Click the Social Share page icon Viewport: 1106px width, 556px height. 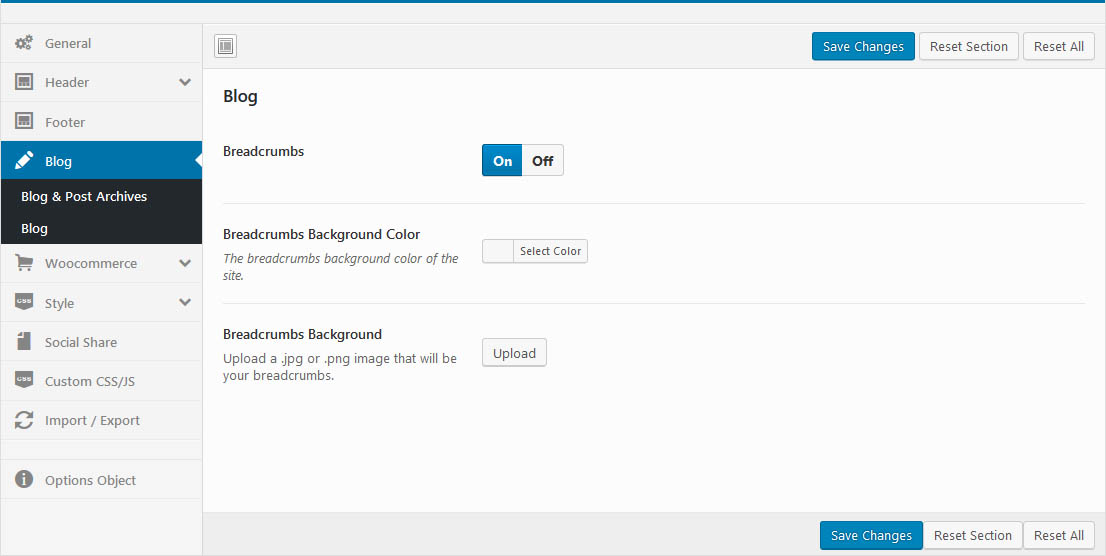tap(24, 342)
